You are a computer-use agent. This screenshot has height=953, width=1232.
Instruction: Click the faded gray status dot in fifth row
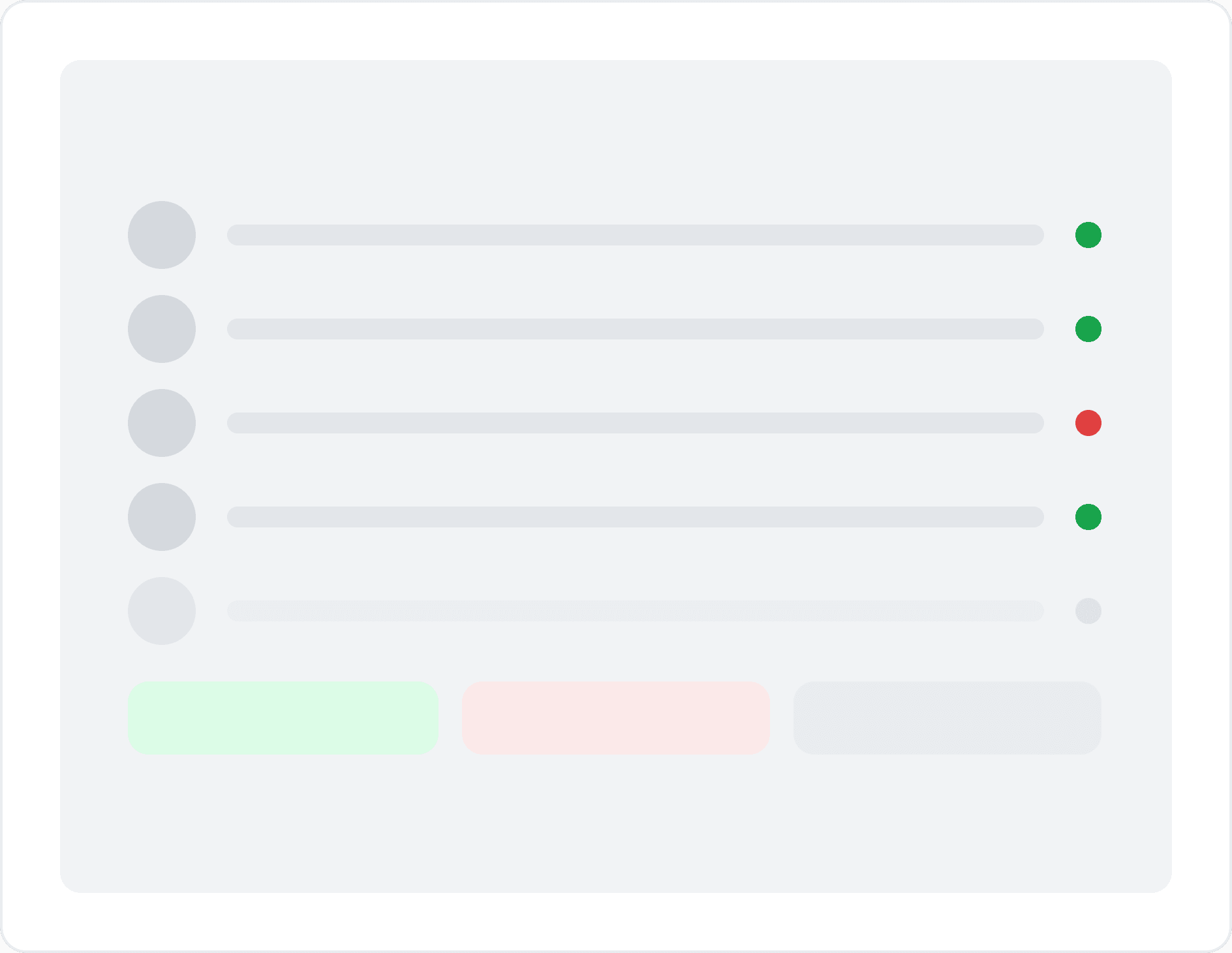tap(1088, 611)
